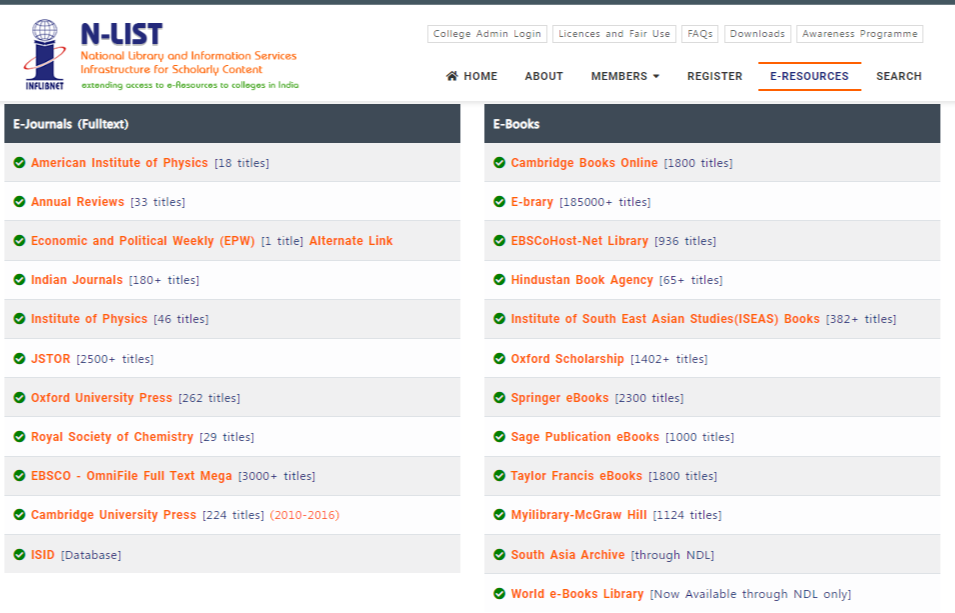Open Annual Reviews link
Image resolution: width=955 pixels, height=613 pixels.
[77, 202]
